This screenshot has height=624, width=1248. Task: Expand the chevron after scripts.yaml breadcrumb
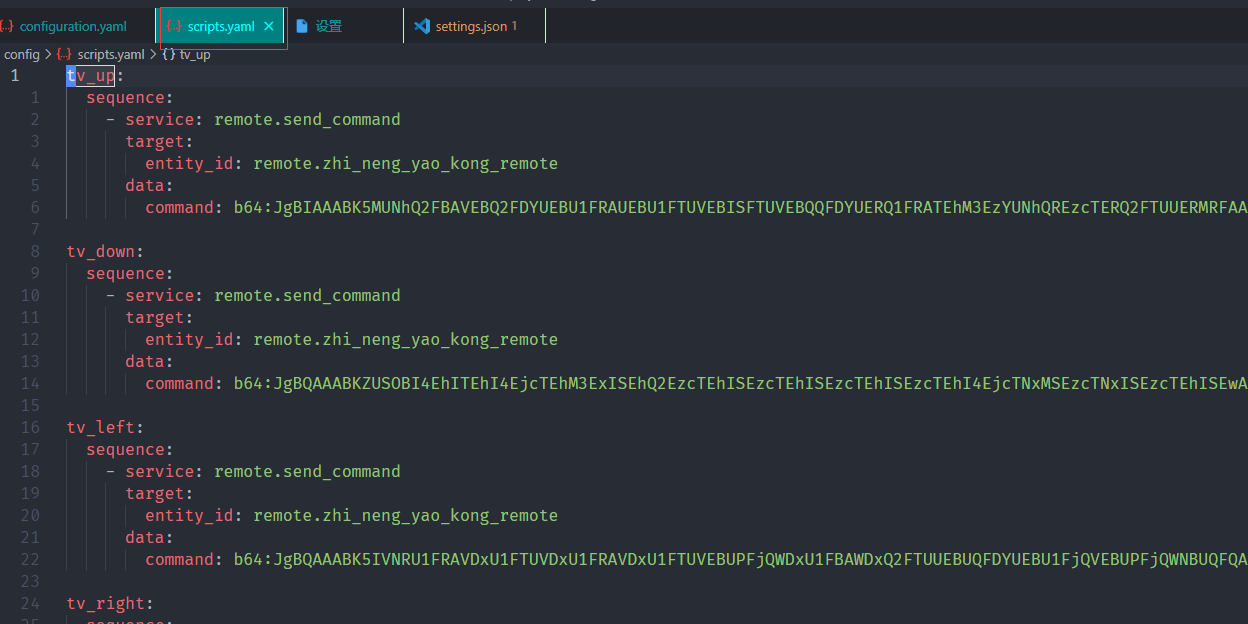click(x=153, y=54)
